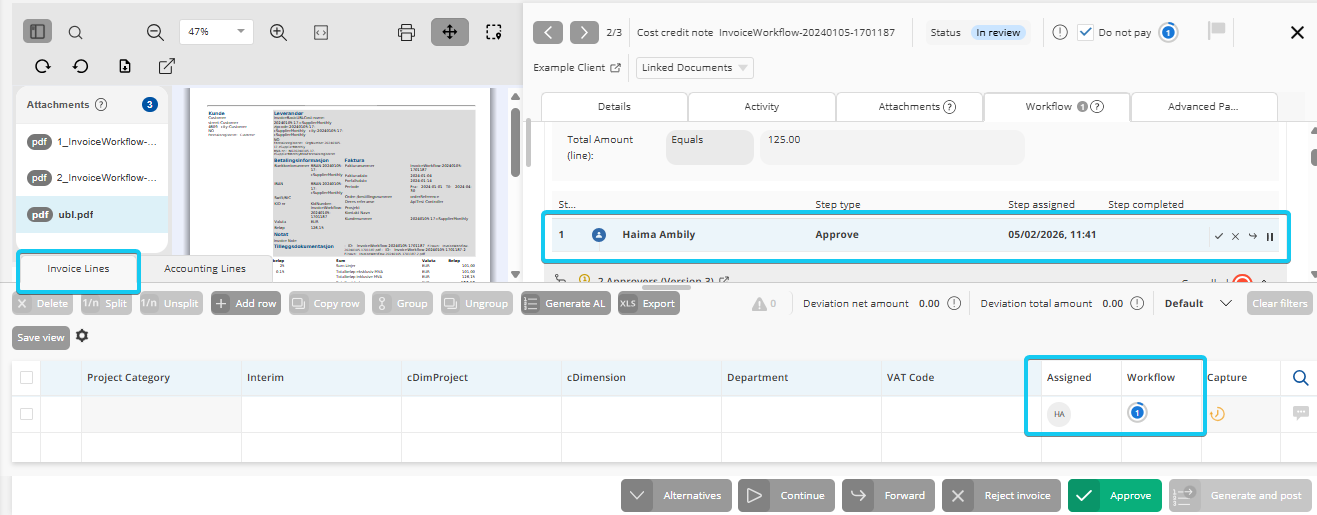Image resolution: width=1317 pixels, height=515 pixels.
Task: Switch to the Activity tab
Action: [x=761, y=107]
